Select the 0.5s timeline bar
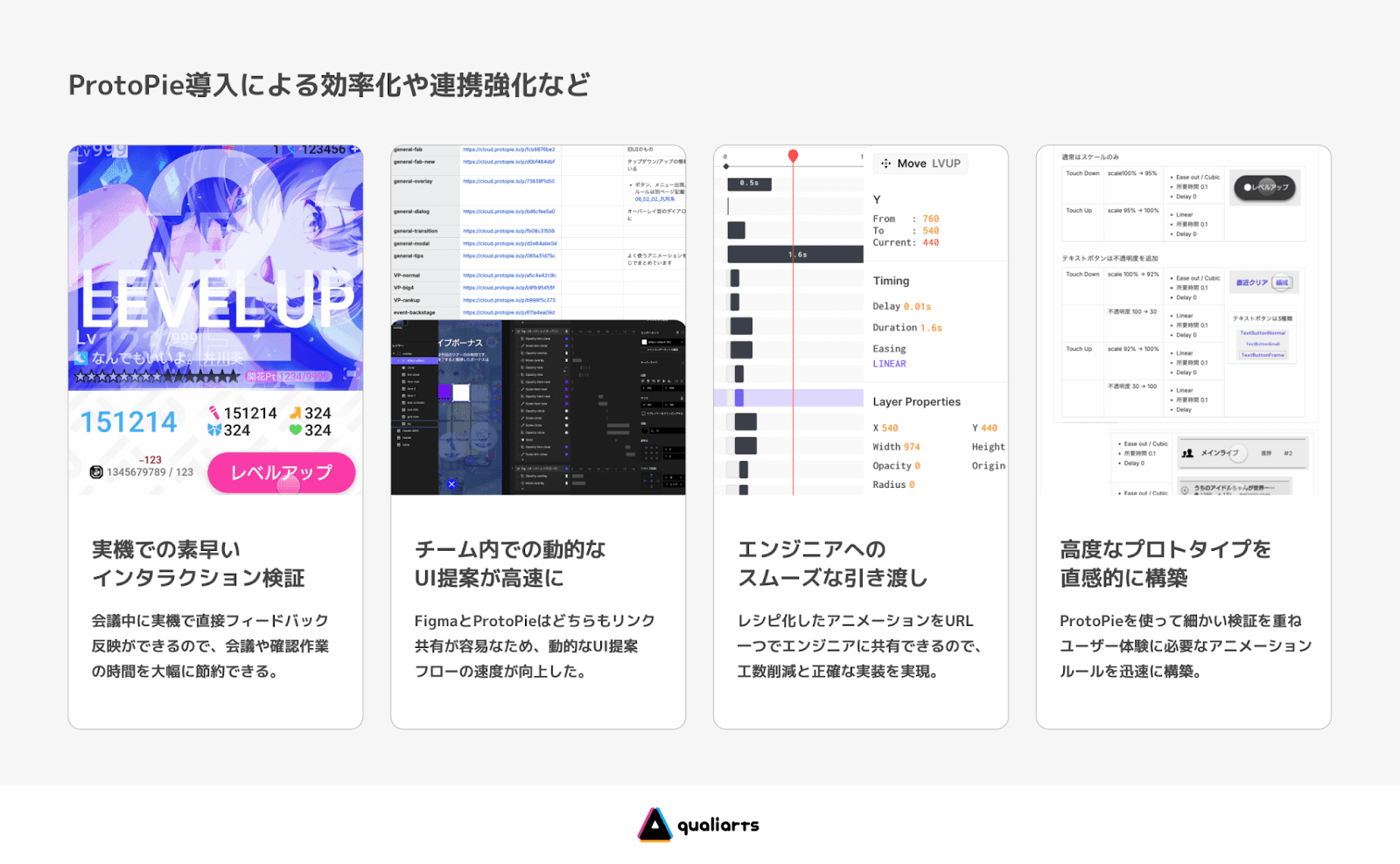Screen dimensions: 1400x864 pos(750,184)
